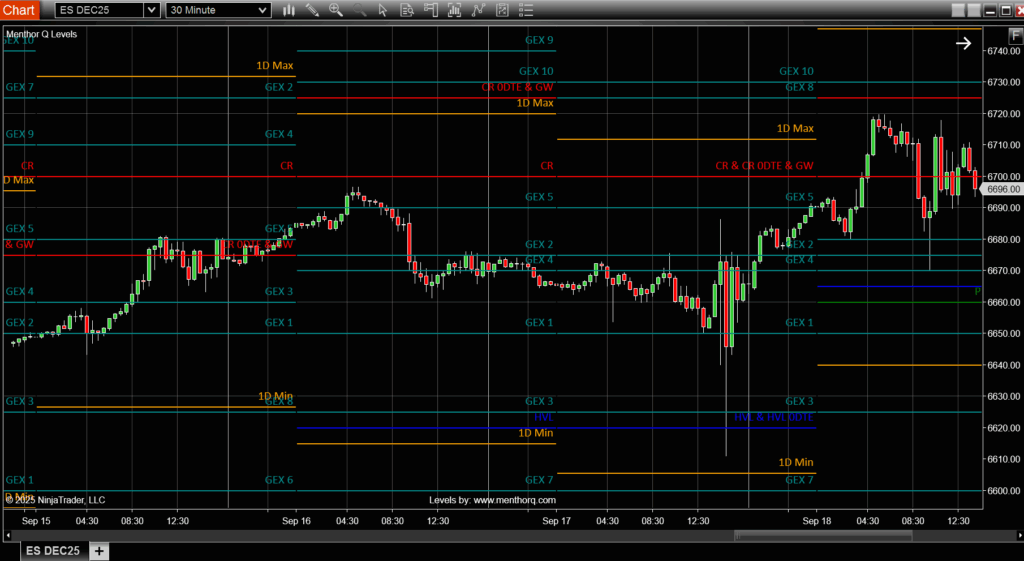Maximize the chart window
Screen dimensions: 1024x561
pos(1006,10)
